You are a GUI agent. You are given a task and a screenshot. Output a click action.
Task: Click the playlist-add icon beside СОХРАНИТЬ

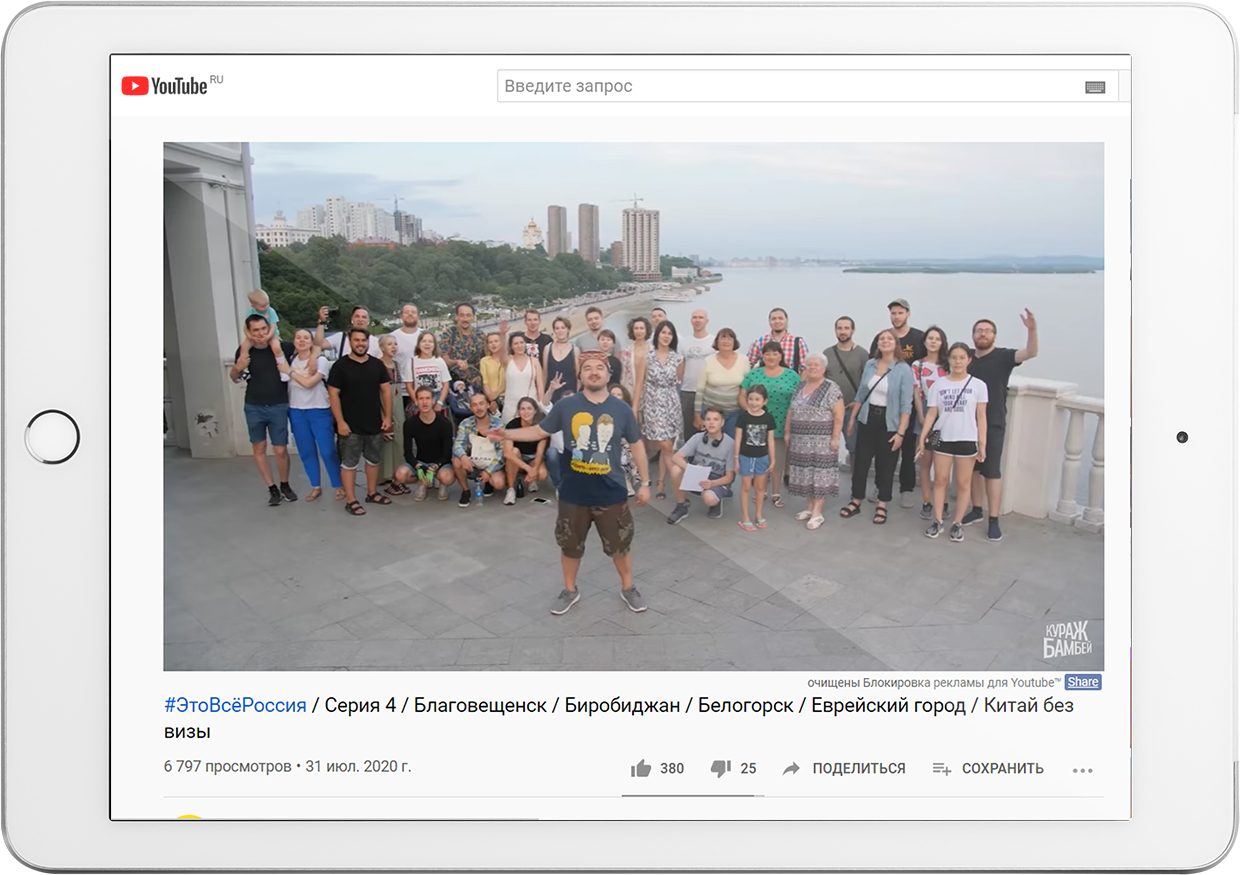click(941, 768)
